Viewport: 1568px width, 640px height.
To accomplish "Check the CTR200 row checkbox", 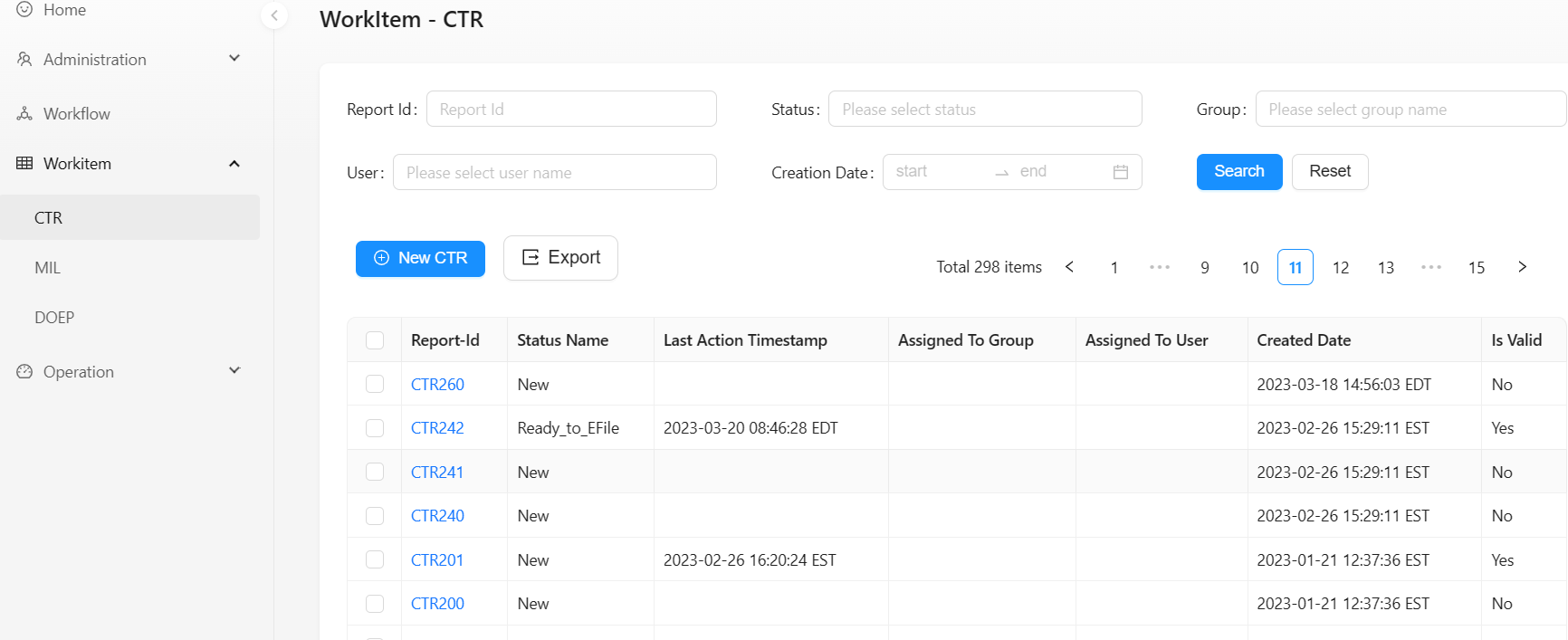I will [375, 604].
